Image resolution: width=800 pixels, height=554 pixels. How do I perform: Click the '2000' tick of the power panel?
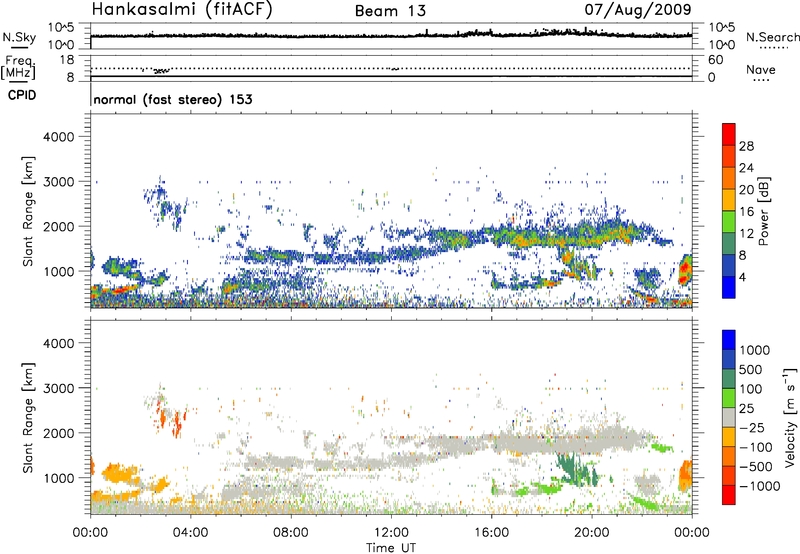[59, 226]
